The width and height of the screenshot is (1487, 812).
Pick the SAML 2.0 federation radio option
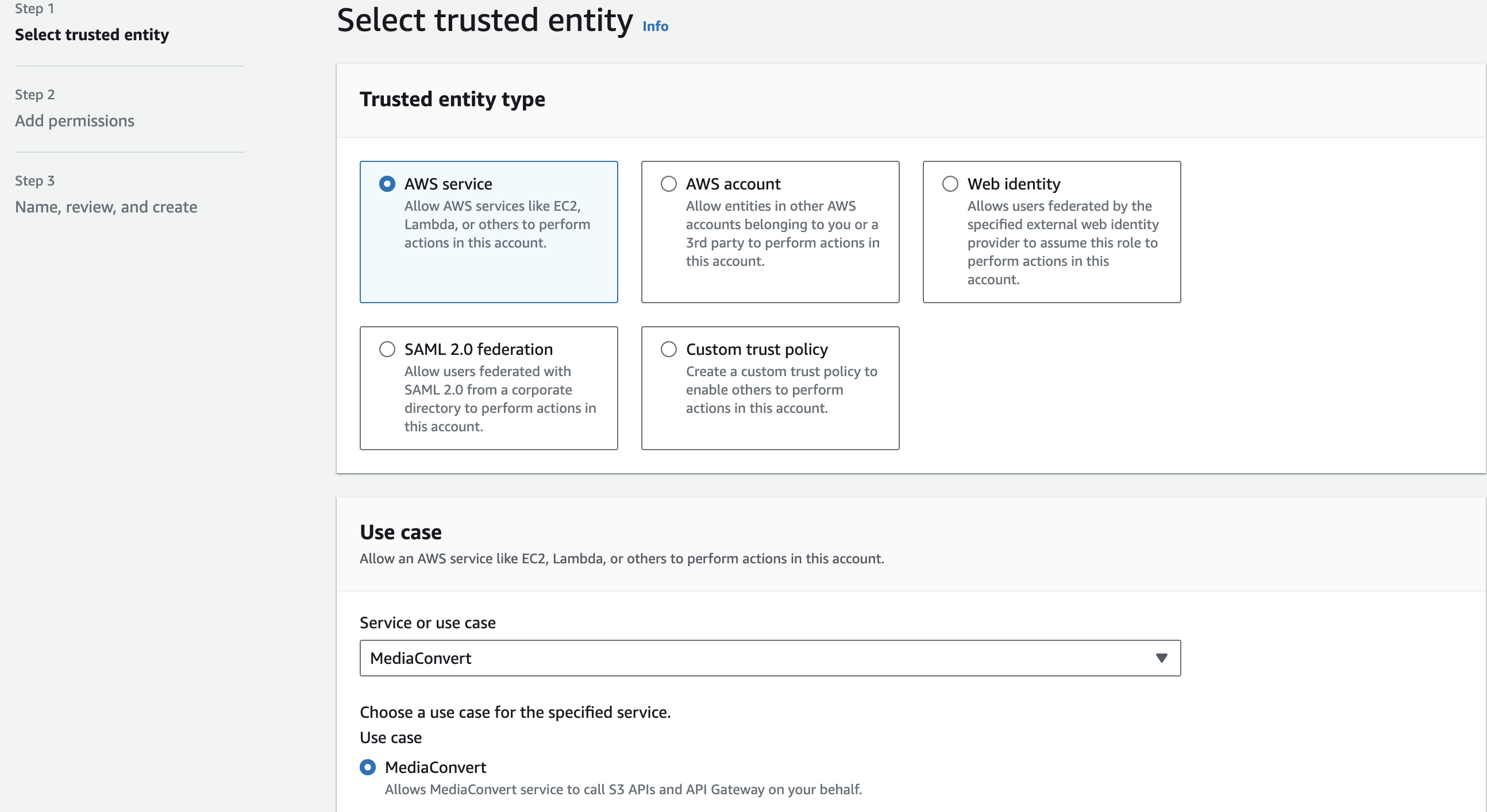387,349
